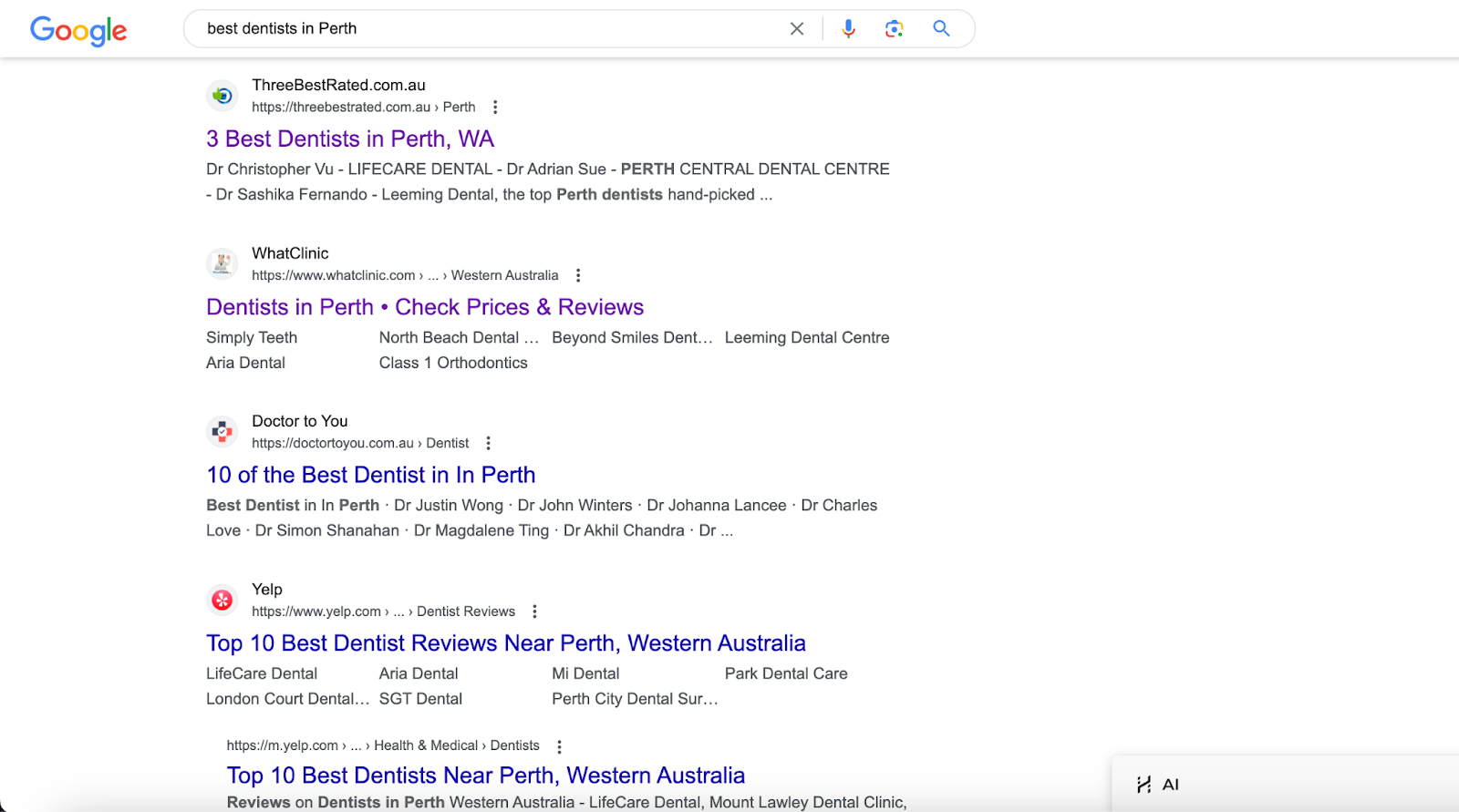
Task: Open the three-dot menu for the ThreeBestRated result
Action: (495, 108)
